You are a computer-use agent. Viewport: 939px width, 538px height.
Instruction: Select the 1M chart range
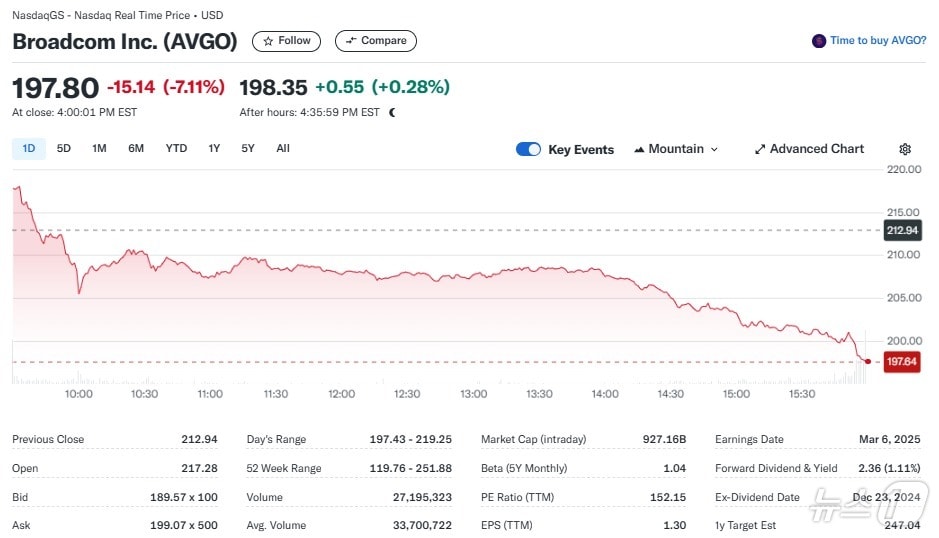coord(99,148)
